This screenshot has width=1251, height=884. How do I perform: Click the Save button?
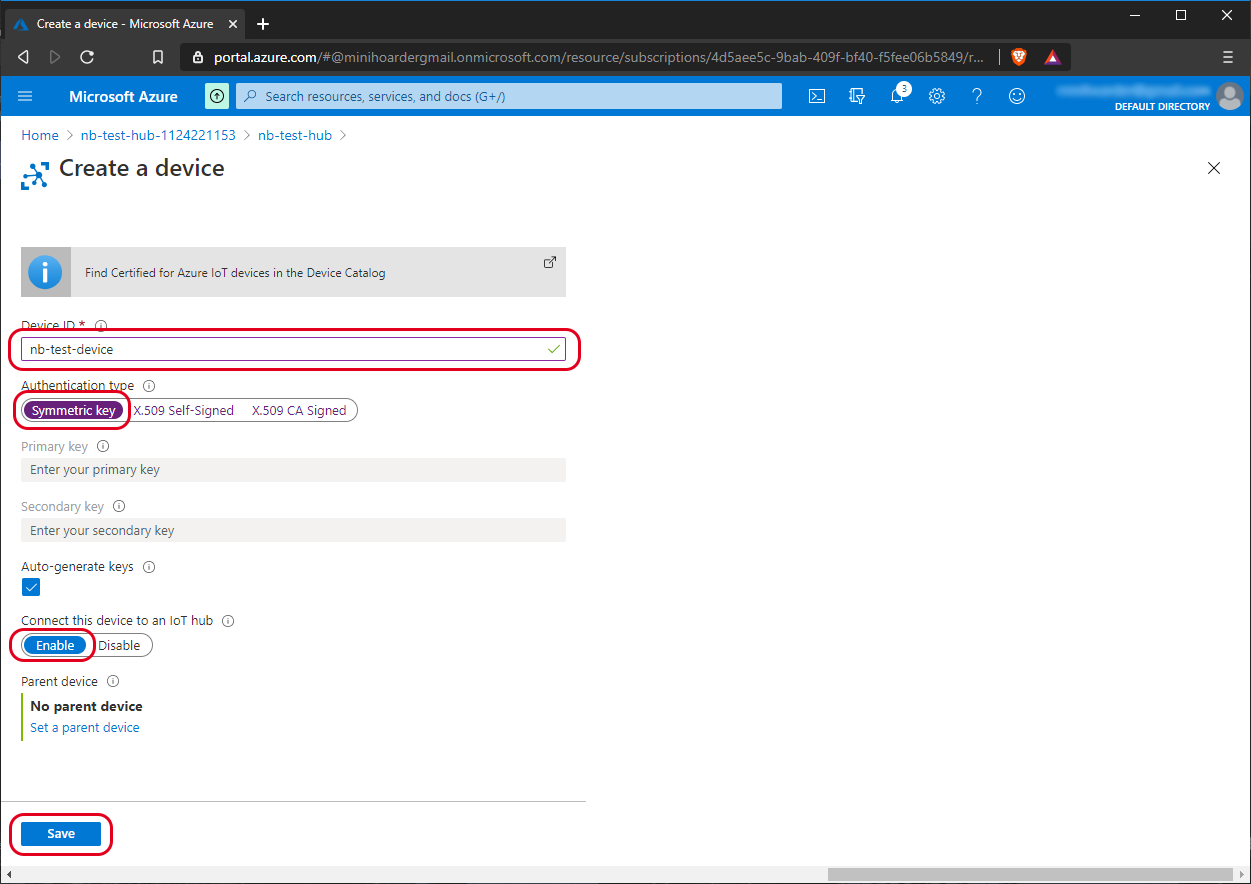click(61, 834)
